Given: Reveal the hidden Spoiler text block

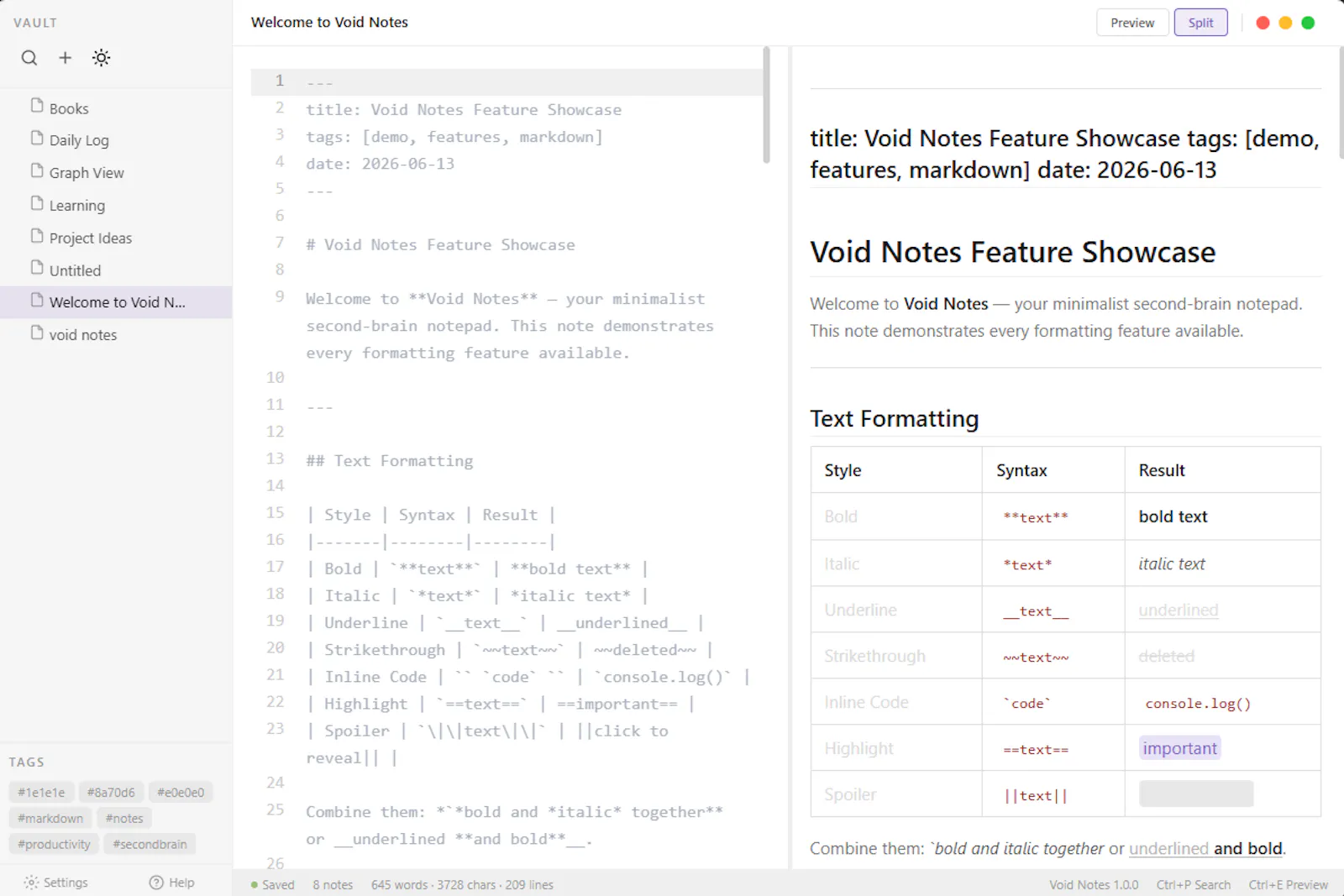Looking at the screenshot, I should click(x=1196, y=794).
